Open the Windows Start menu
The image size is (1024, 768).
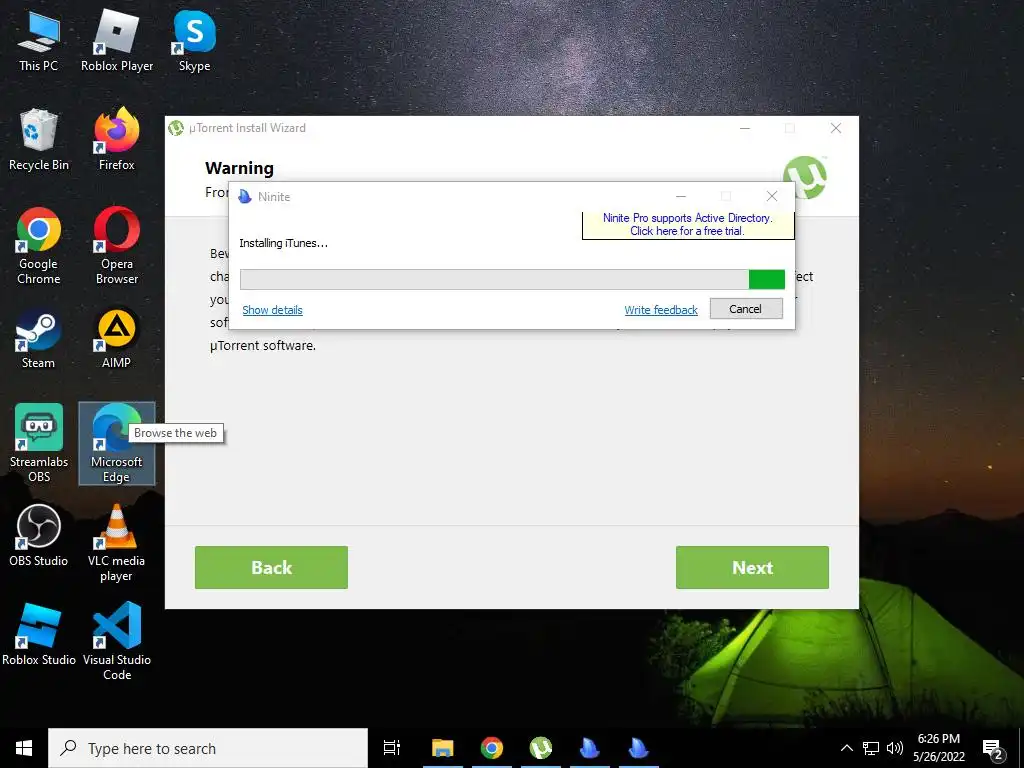pyautogui.click(x=24, y=748)
